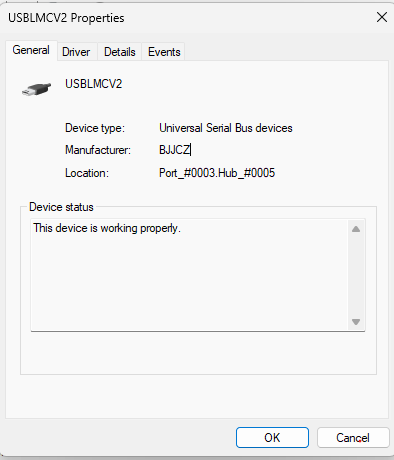Select the General tab
Image resolution: width=394 pixels, height=460 pixels.
coord(31,50)
